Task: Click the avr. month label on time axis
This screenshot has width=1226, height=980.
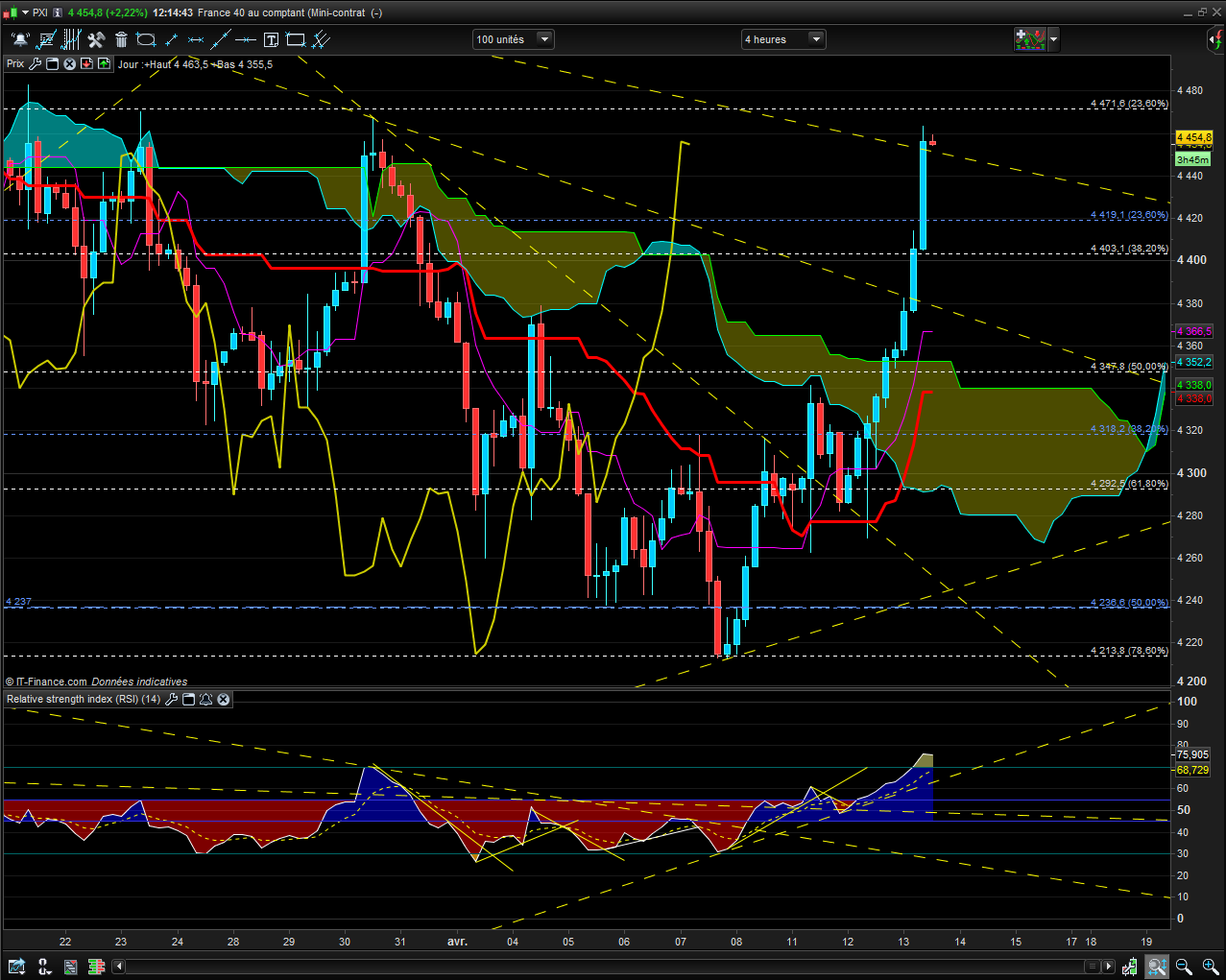Action: point(457,942)
